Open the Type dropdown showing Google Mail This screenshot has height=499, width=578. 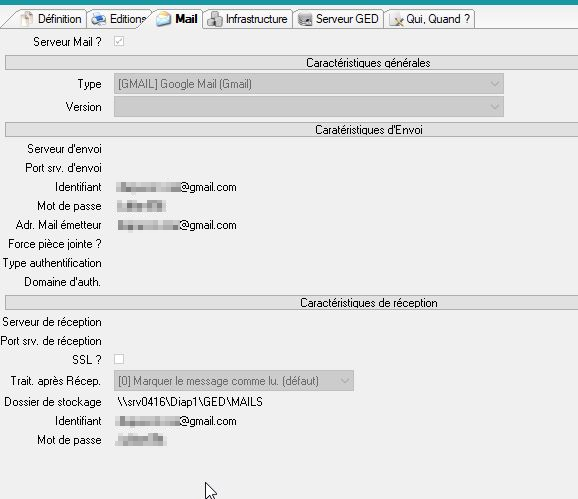tap(309, 84)
